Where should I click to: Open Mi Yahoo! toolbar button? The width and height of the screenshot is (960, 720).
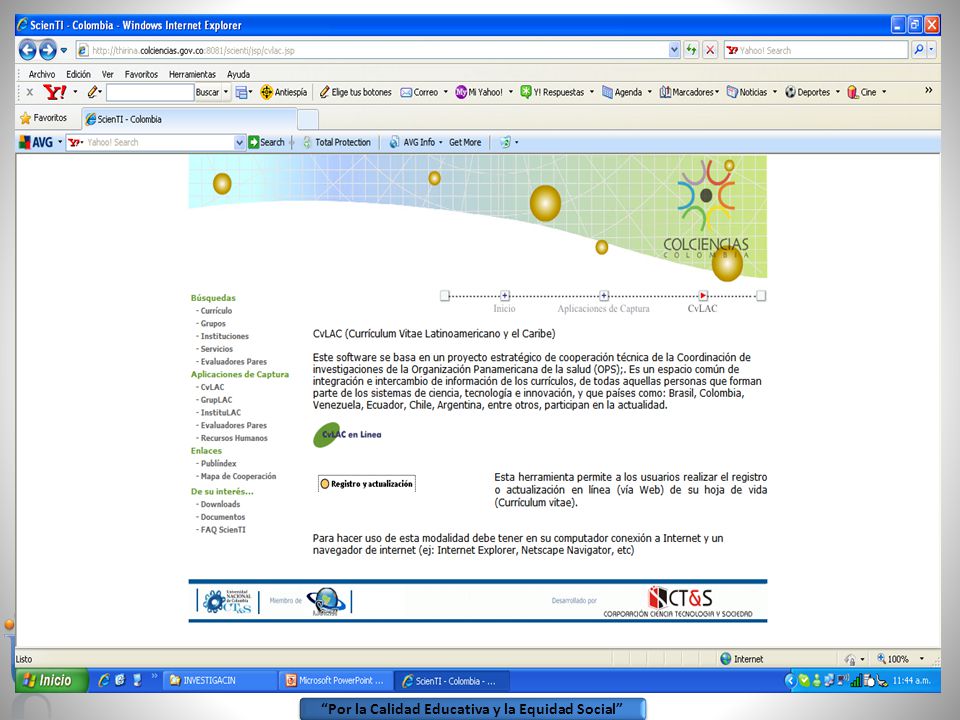pyautogui.click(x=479, y=92)
